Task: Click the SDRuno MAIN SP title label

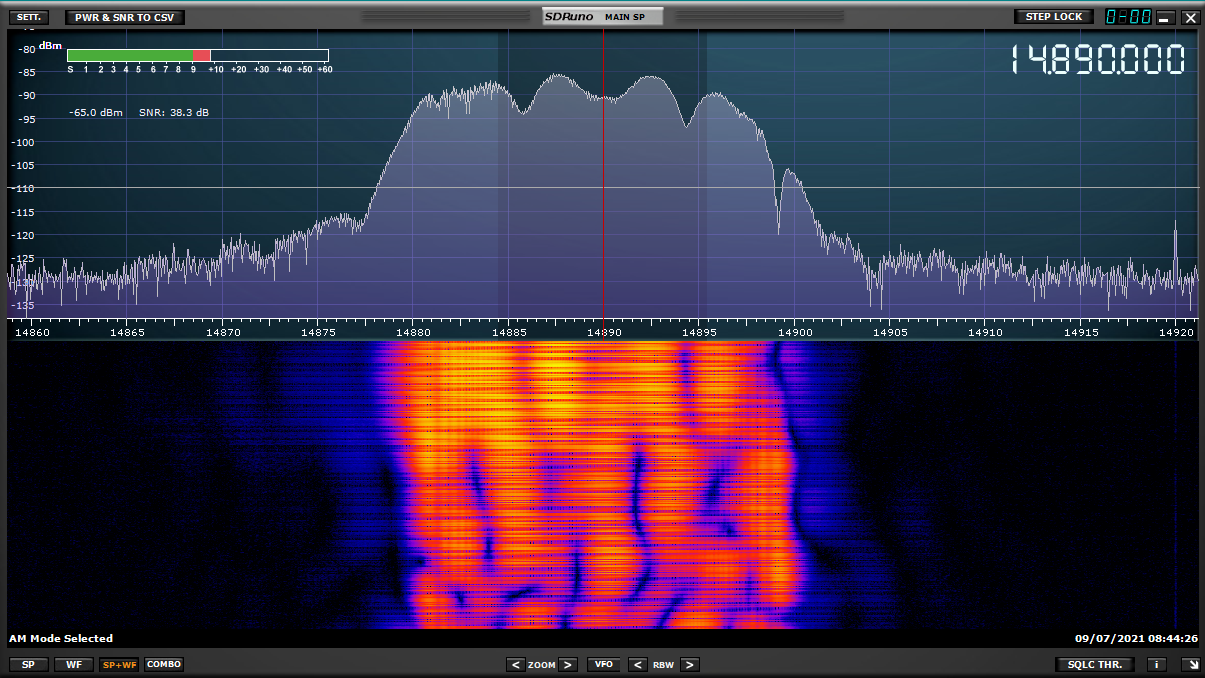Action: pos(602,17)
